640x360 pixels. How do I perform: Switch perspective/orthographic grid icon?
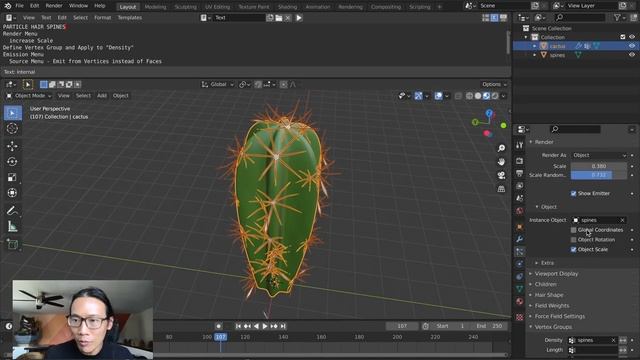pos(501,189)
